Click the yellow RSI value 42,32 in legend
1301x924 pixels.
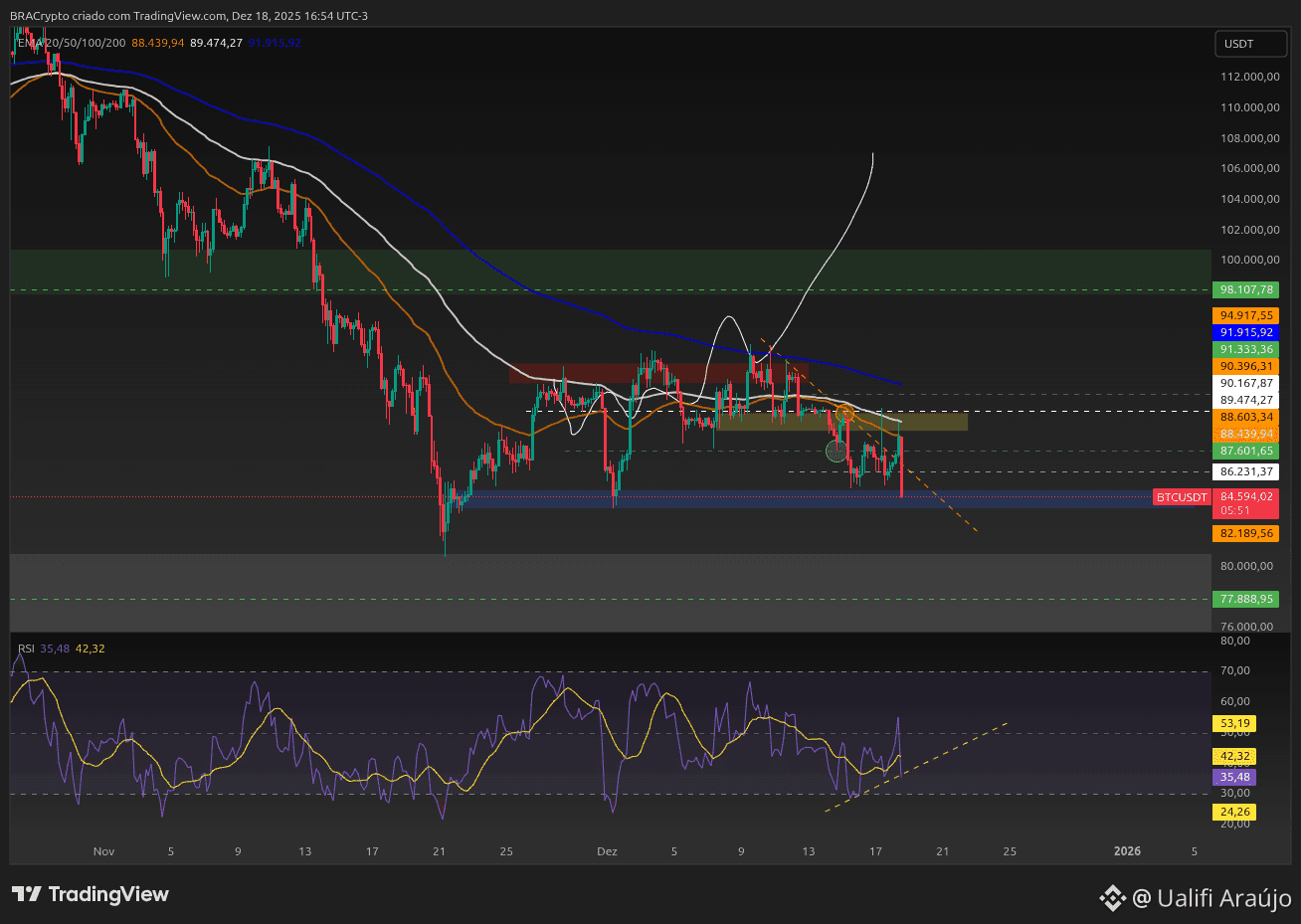point(91,648)
